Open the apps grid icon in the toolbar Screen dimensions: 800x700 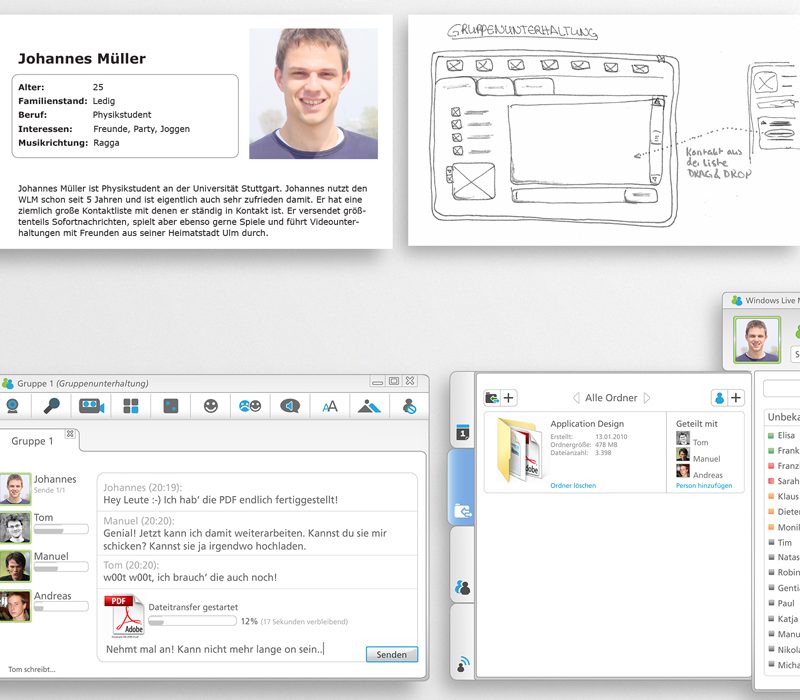tap(130, 404)
